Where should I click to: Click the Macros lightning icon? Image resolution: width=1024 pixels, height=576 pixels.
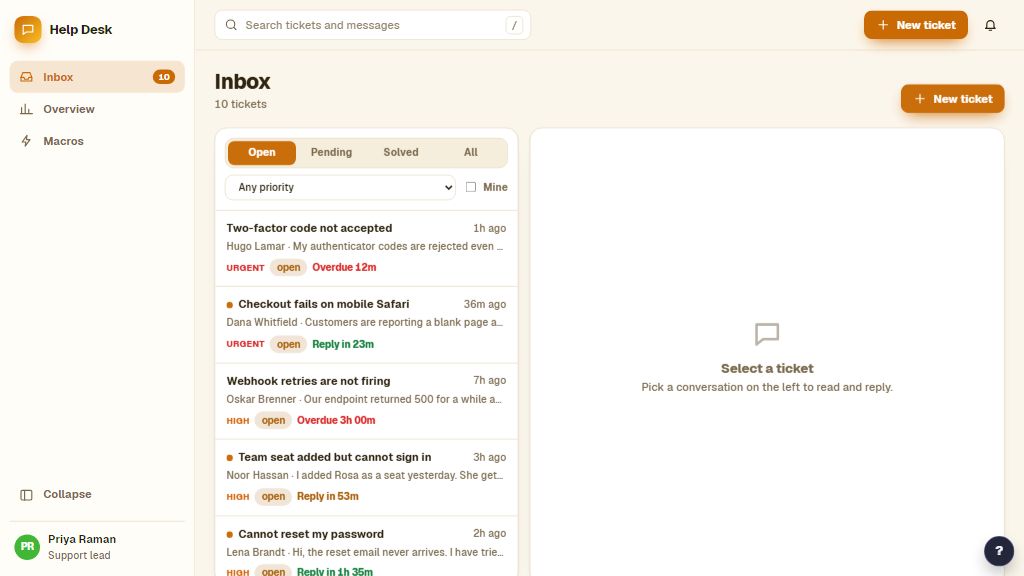click(x=26, y=141)
